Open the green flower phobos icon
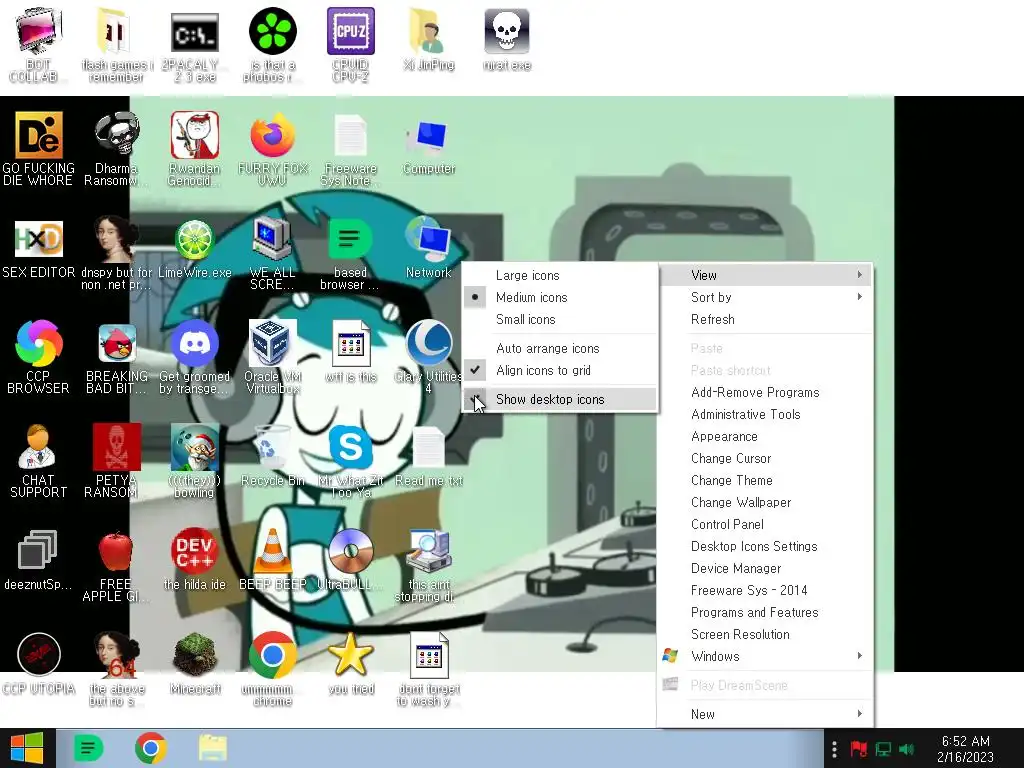Viewport: 1024px width, 768px height. tap(272, 31)
